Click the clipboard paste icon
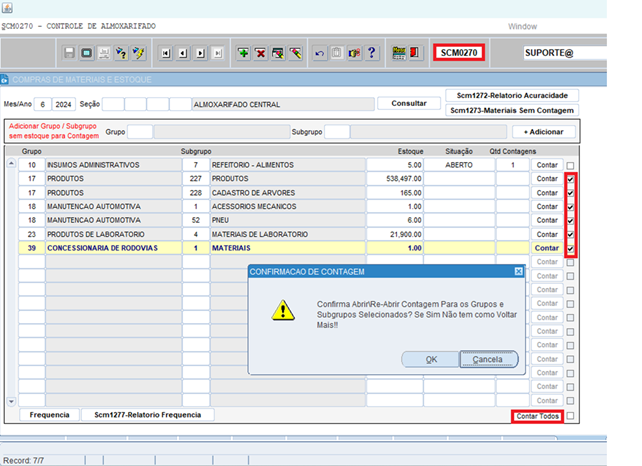Image resolution: width=642 pixels, height=466 pixels. point(337,53)
